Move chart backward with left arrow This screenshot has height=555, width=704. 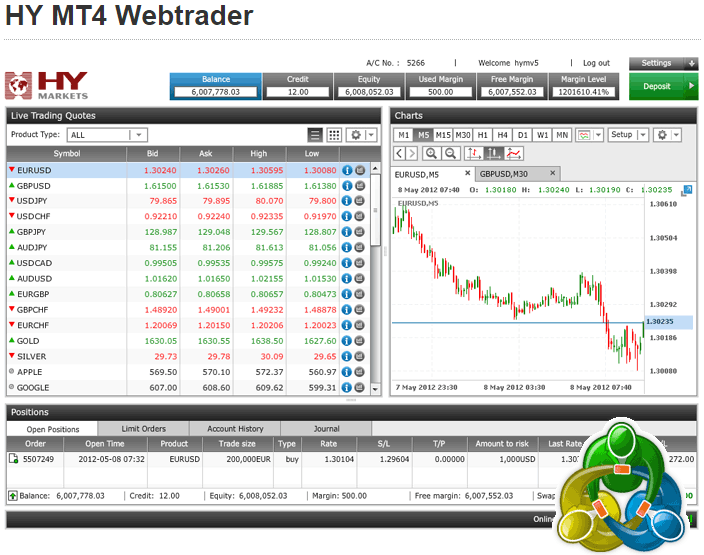(400, 154)
